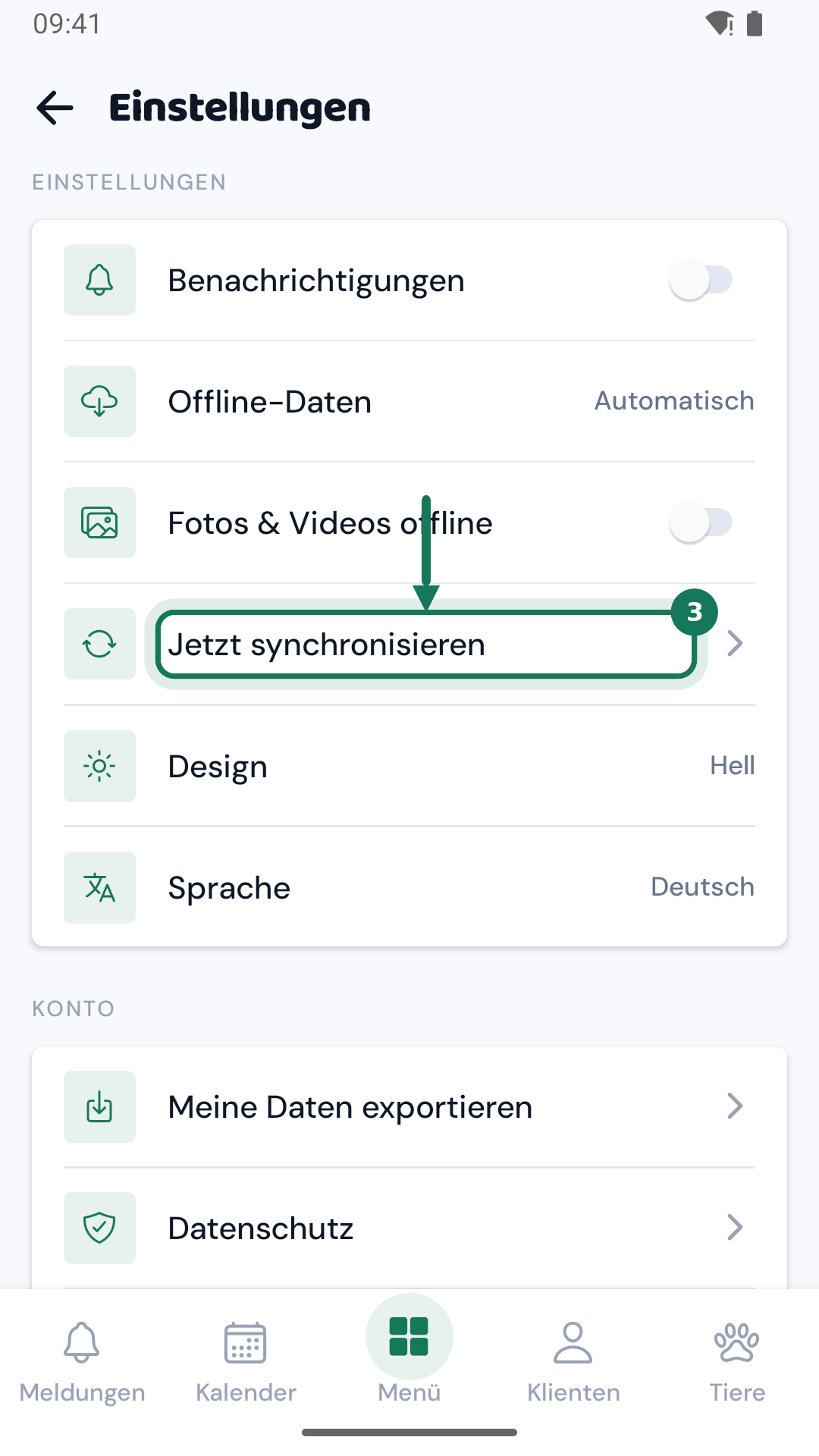
Task: Change the Design value Hell
Action: (x=732, y=766)
